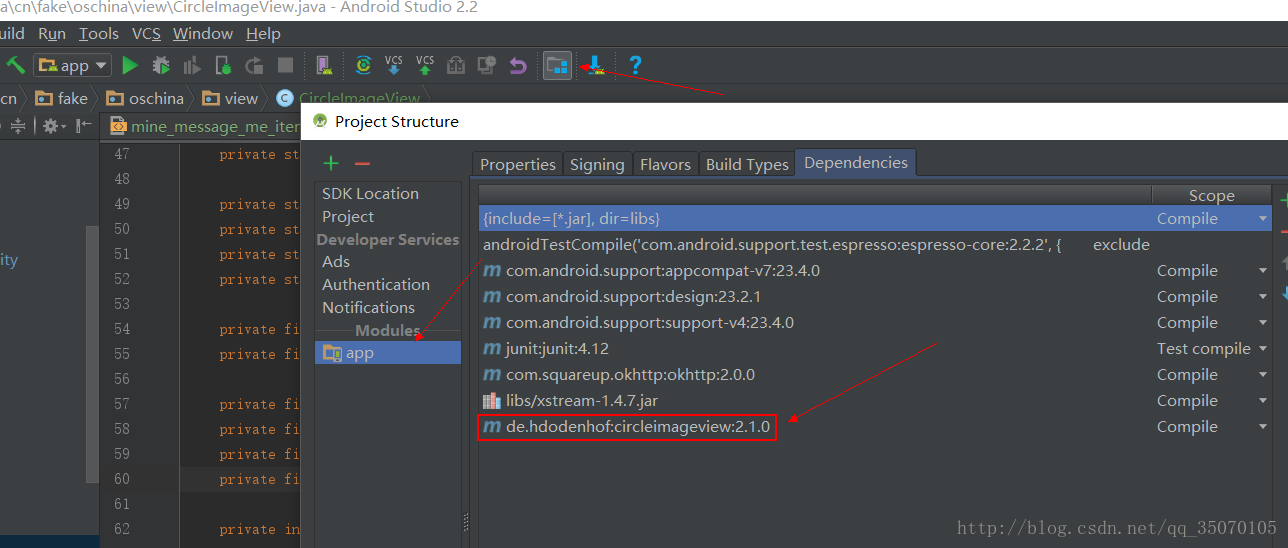Open Scope dropdown for the libs jar row

(x=1262, y=219)
